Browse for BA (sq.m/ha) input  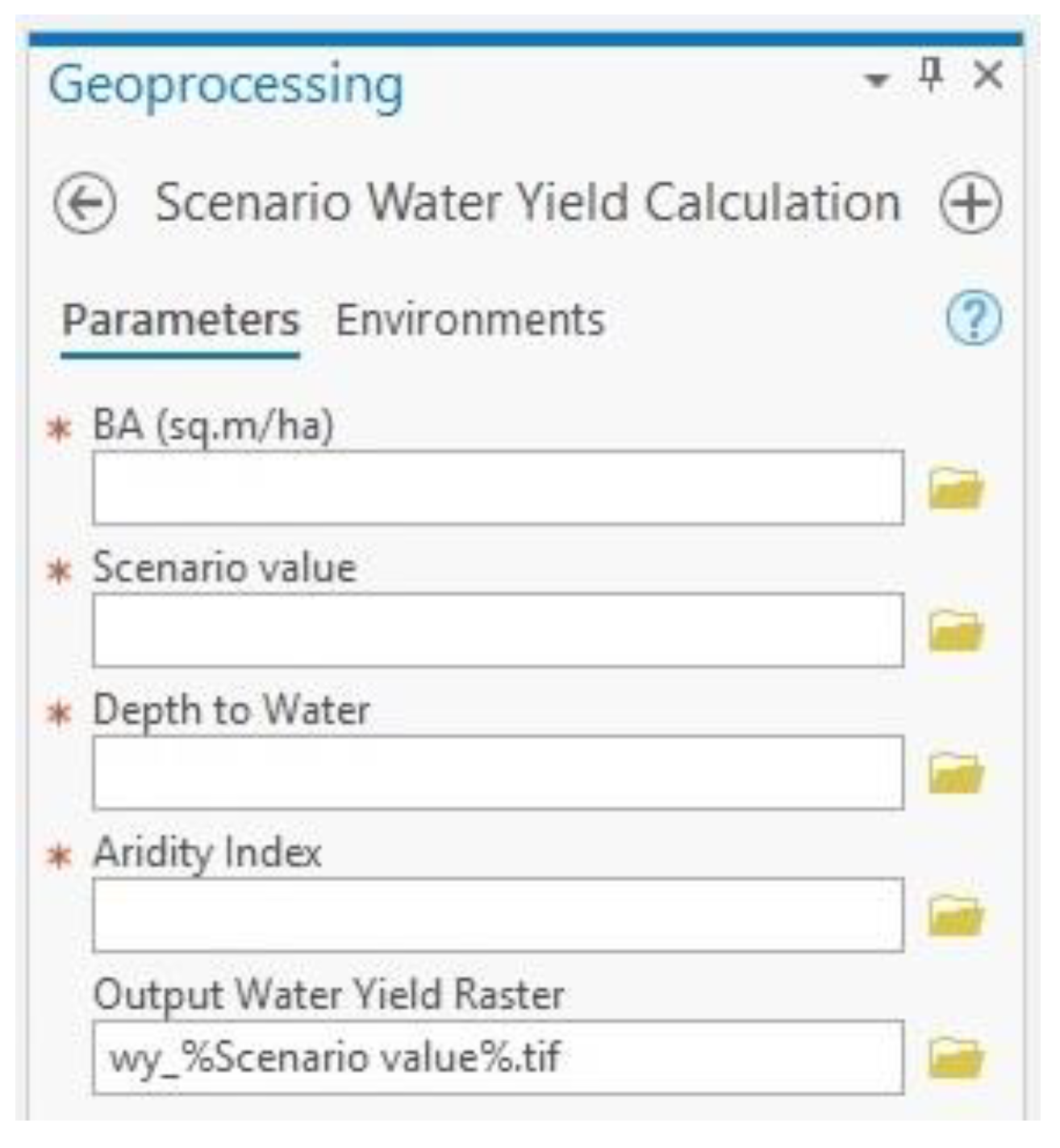(955, 489)
